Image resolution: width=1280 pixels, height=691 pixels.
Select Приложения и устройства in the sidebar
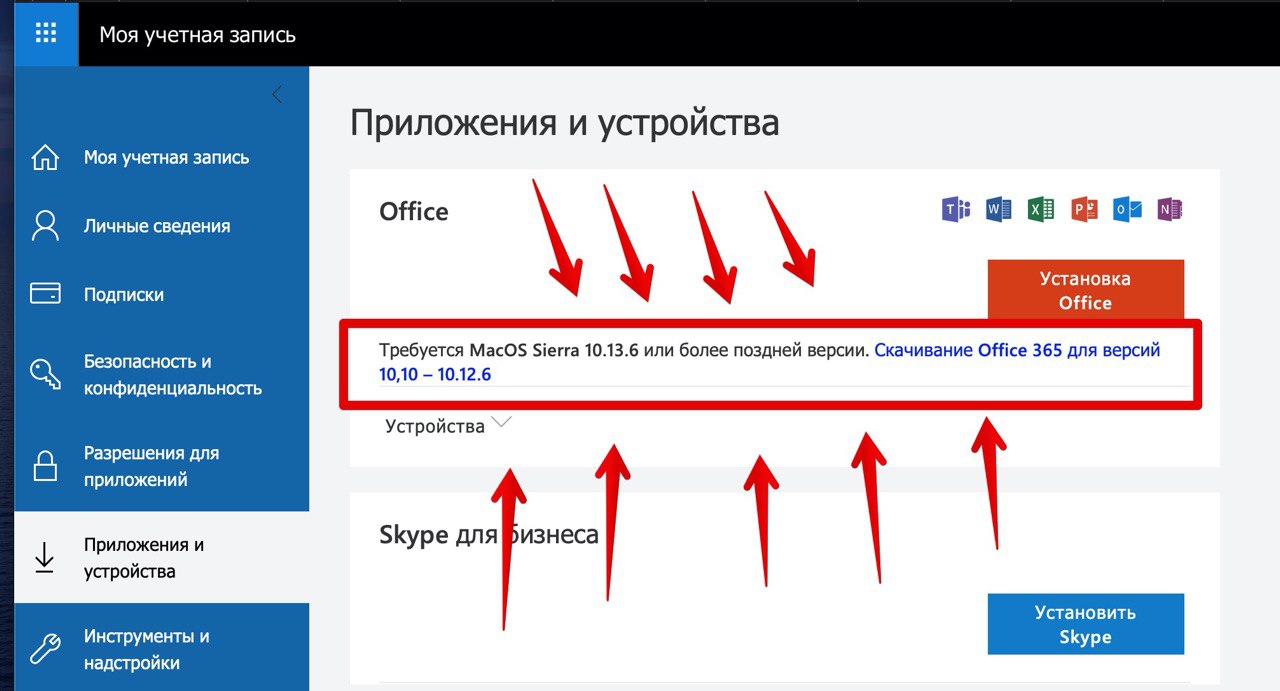coord(162,558)
